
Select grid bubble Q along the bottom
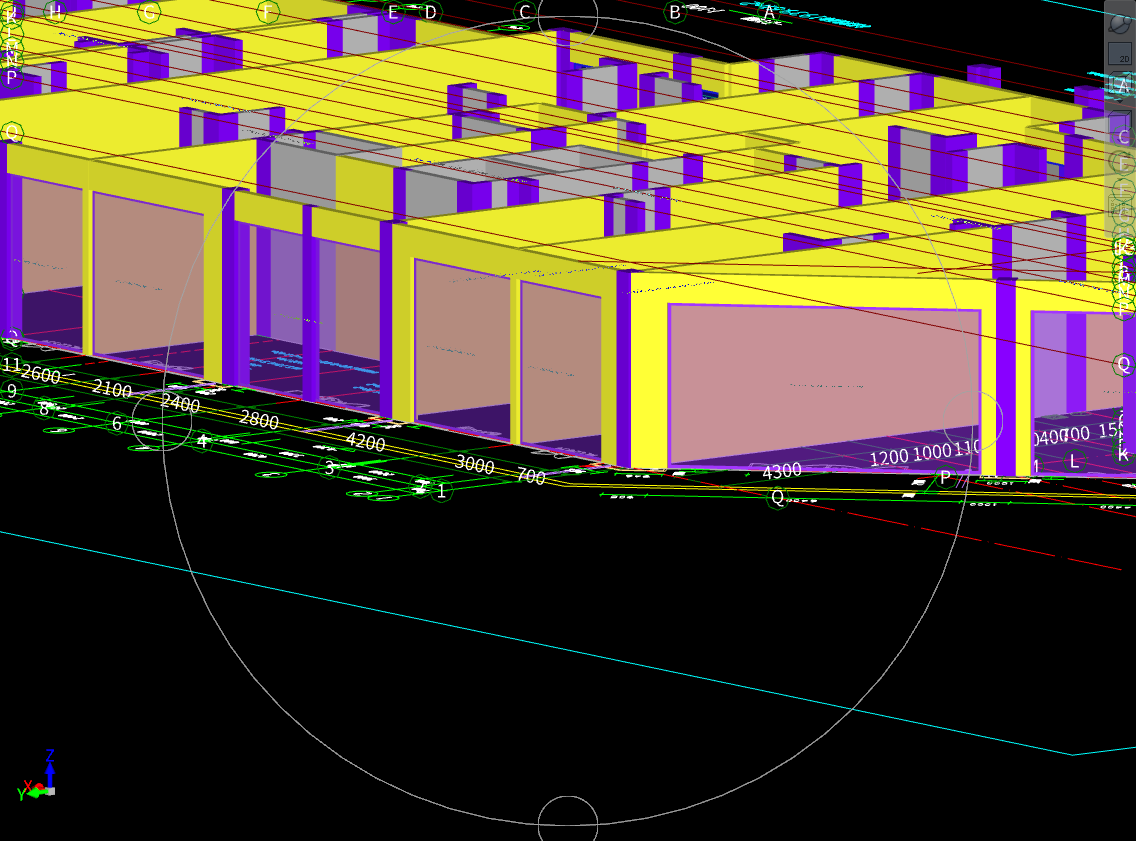[777, 497]
